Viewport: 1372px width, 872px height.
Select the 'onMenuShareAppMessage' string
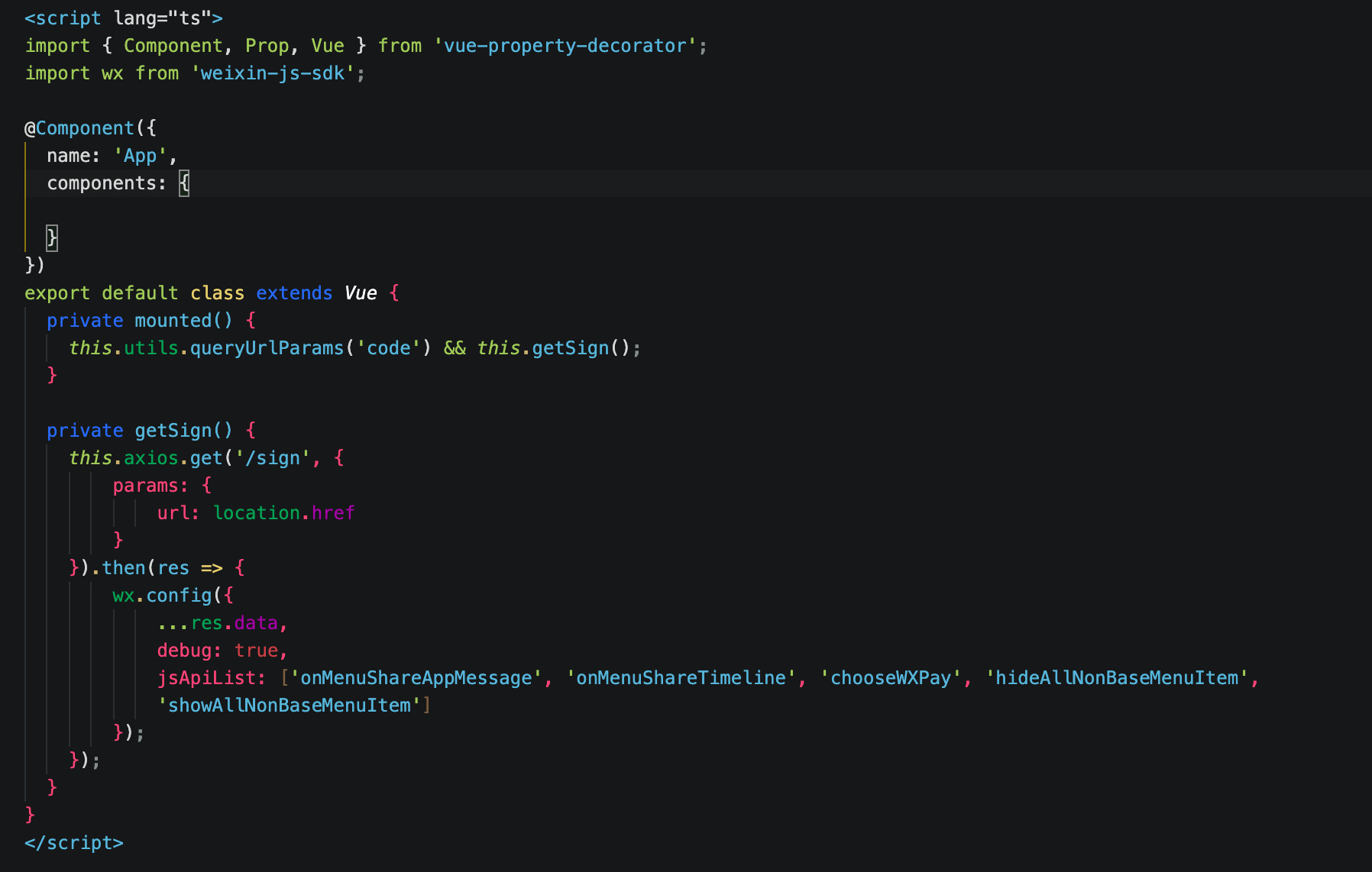[x=416, y=678]
